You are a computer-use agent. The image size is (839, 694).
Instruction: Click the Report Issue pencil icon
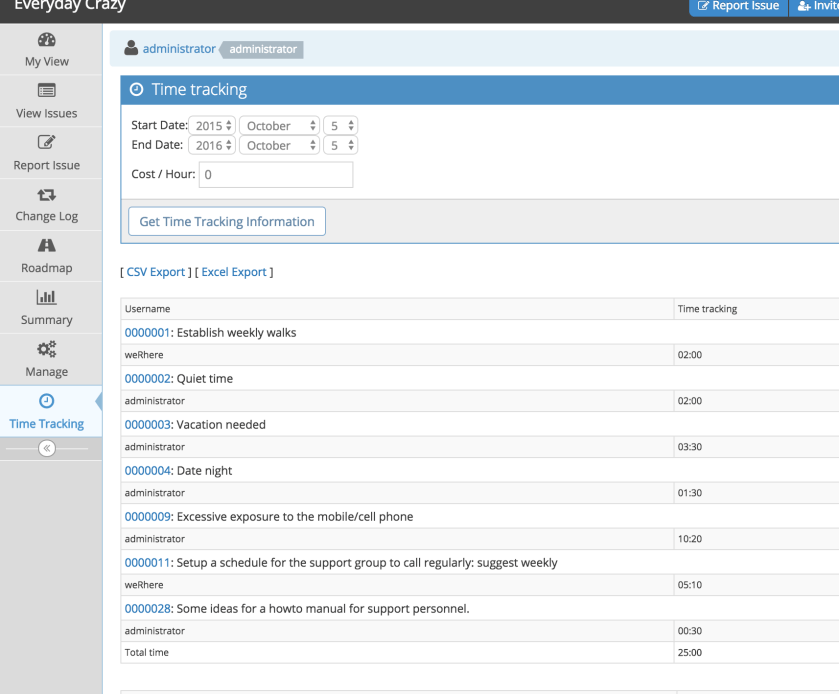click(x=46, y=142)
